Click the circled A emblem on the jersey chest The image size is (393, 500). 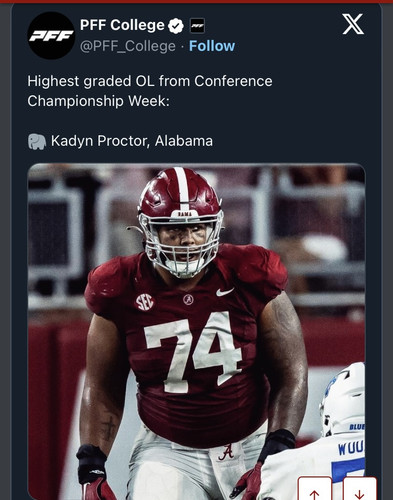coord(188,300)
